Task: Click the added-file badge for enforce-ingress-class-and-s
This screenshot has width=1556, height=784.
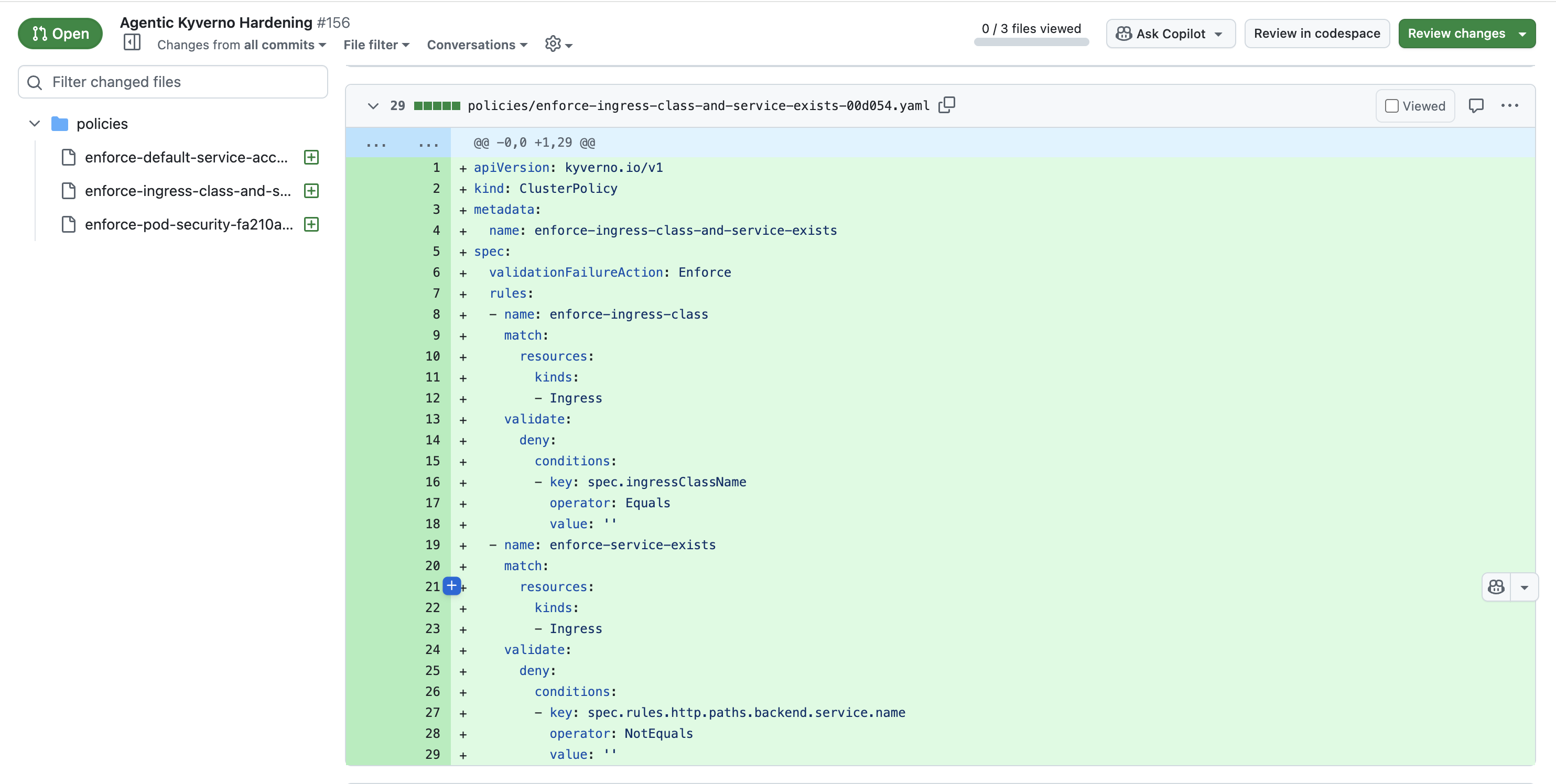Action: [x=311, y=191]
